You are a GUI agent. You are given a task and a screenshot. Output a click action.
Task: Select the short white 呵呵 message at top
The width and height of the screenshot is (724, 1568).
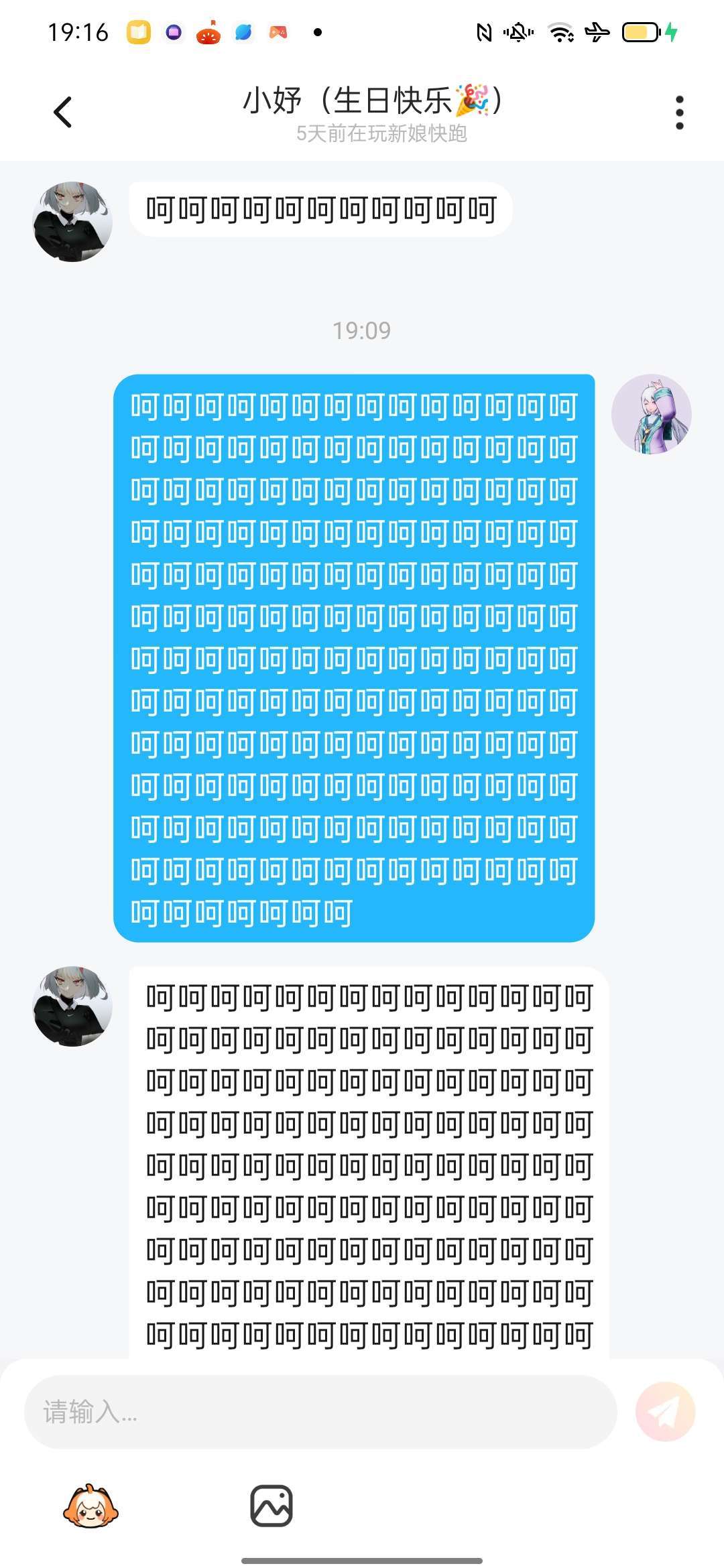320,209
